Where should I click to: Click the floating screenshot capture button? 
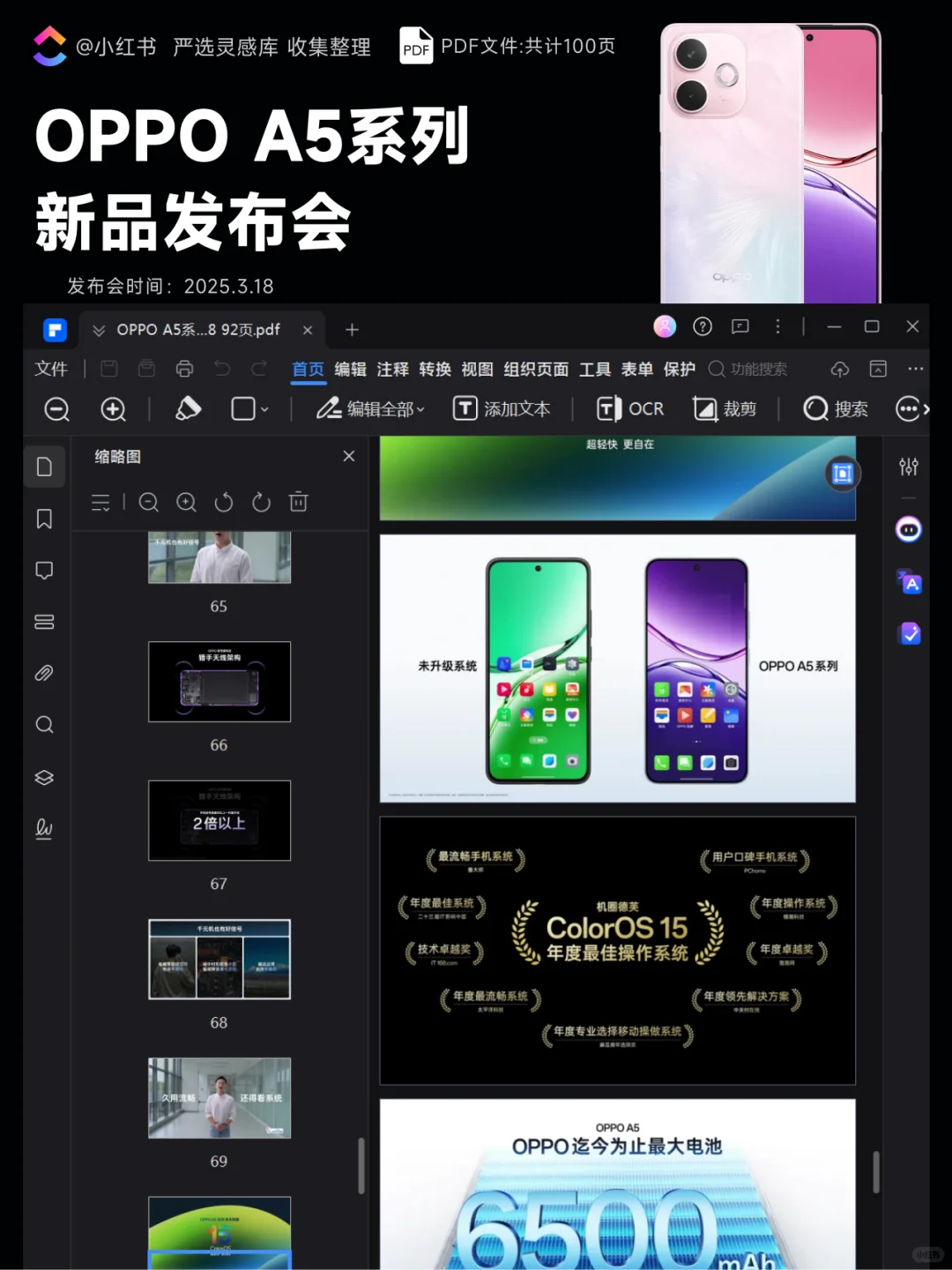pos(842,474)
